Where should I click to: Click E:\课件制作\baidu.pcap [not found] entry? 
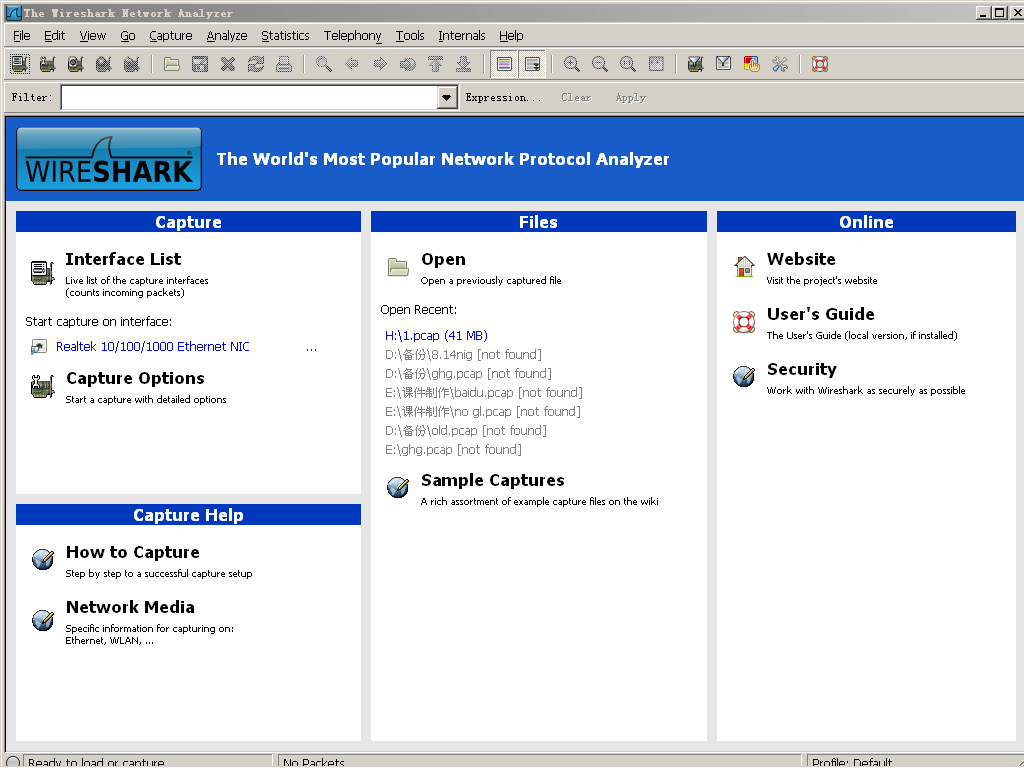coord(484,392)
